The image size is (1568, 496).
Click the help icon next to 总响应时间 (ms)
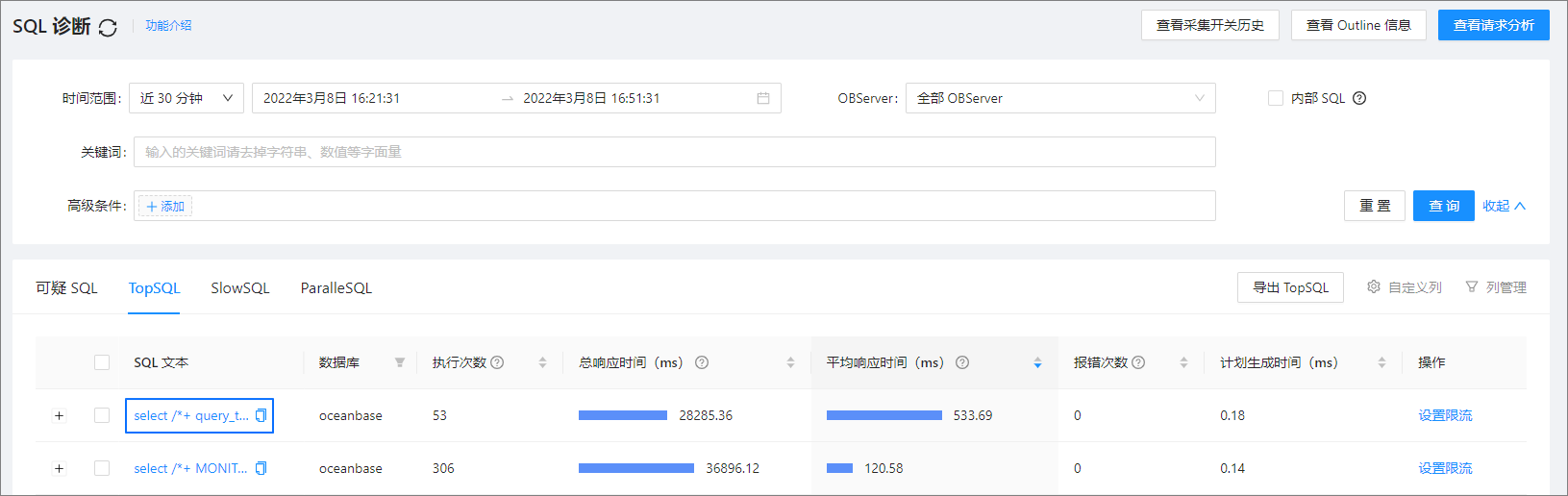tap(702, 362)
